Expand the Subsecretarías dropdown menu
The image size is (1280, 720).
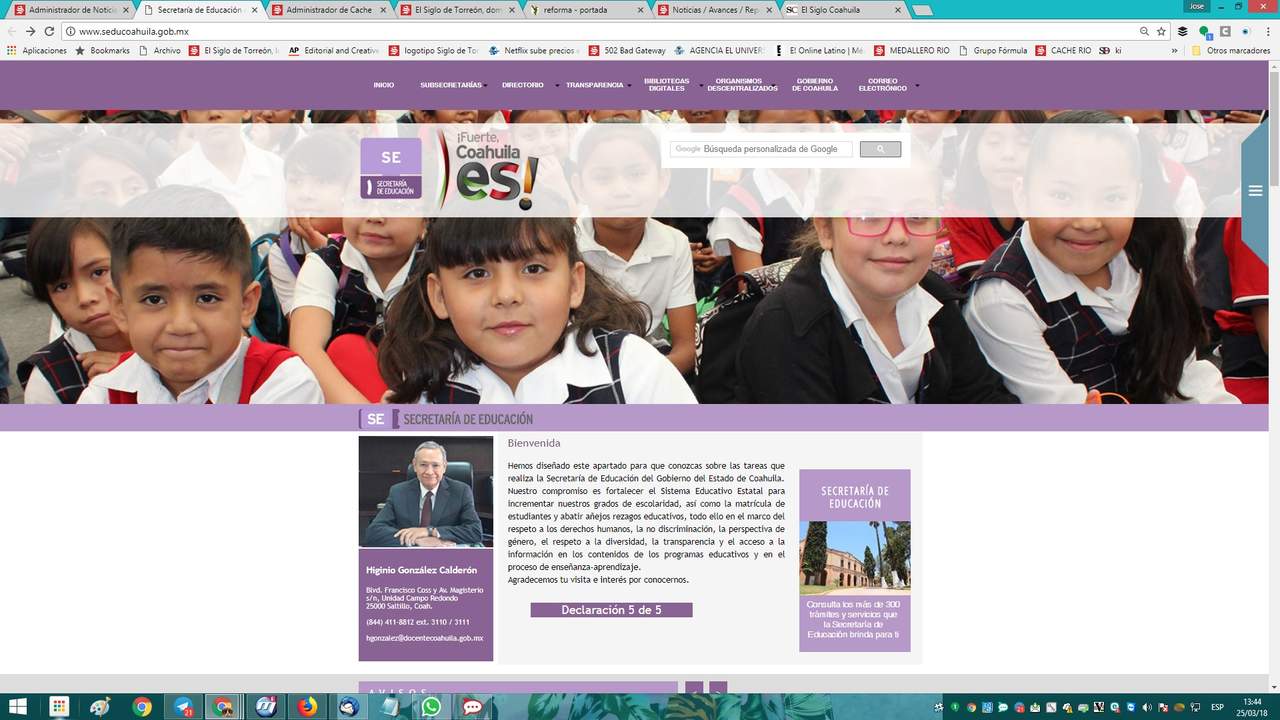pos(451,85)
